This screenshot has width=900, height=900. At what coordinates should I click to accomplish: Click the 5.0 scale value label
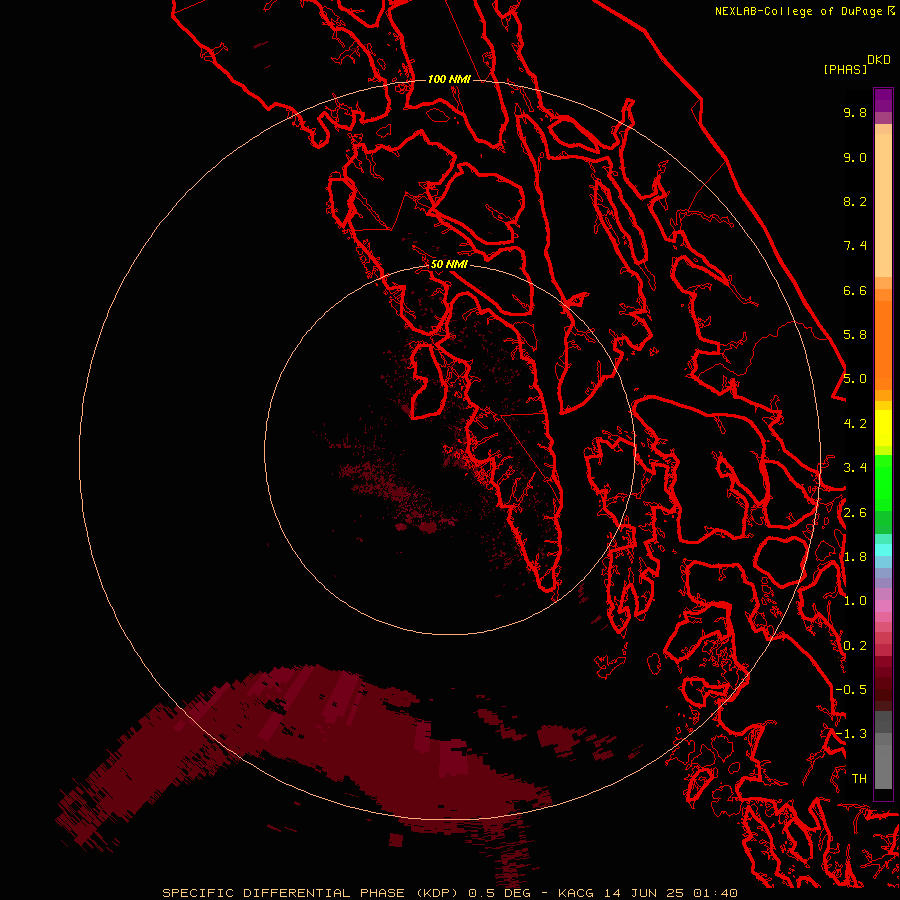tap(855, 379)
